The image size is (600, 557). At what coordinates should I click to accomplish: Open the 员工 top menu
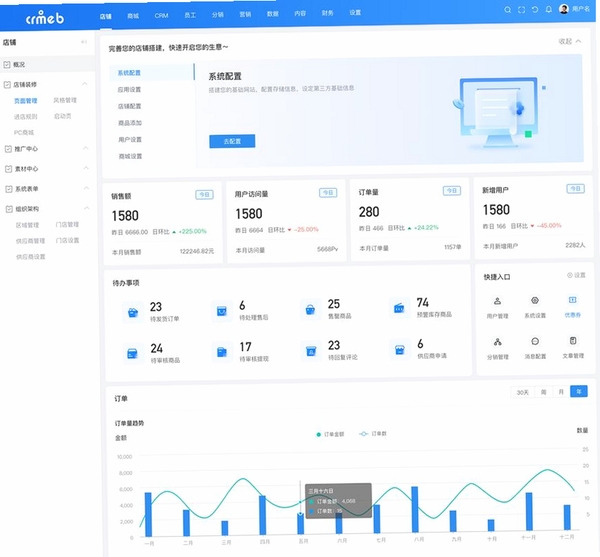[190, 15]
